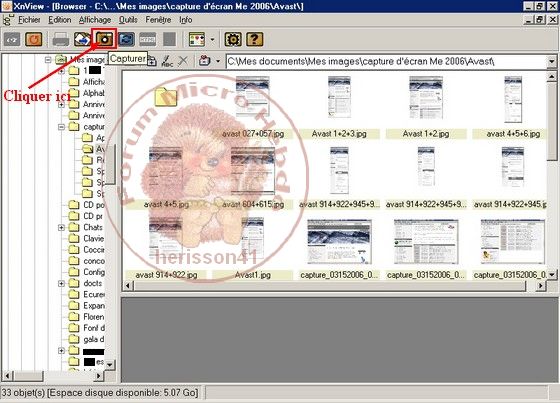Click the path address field
Screen dimensions: 560x403
[387, 61]
